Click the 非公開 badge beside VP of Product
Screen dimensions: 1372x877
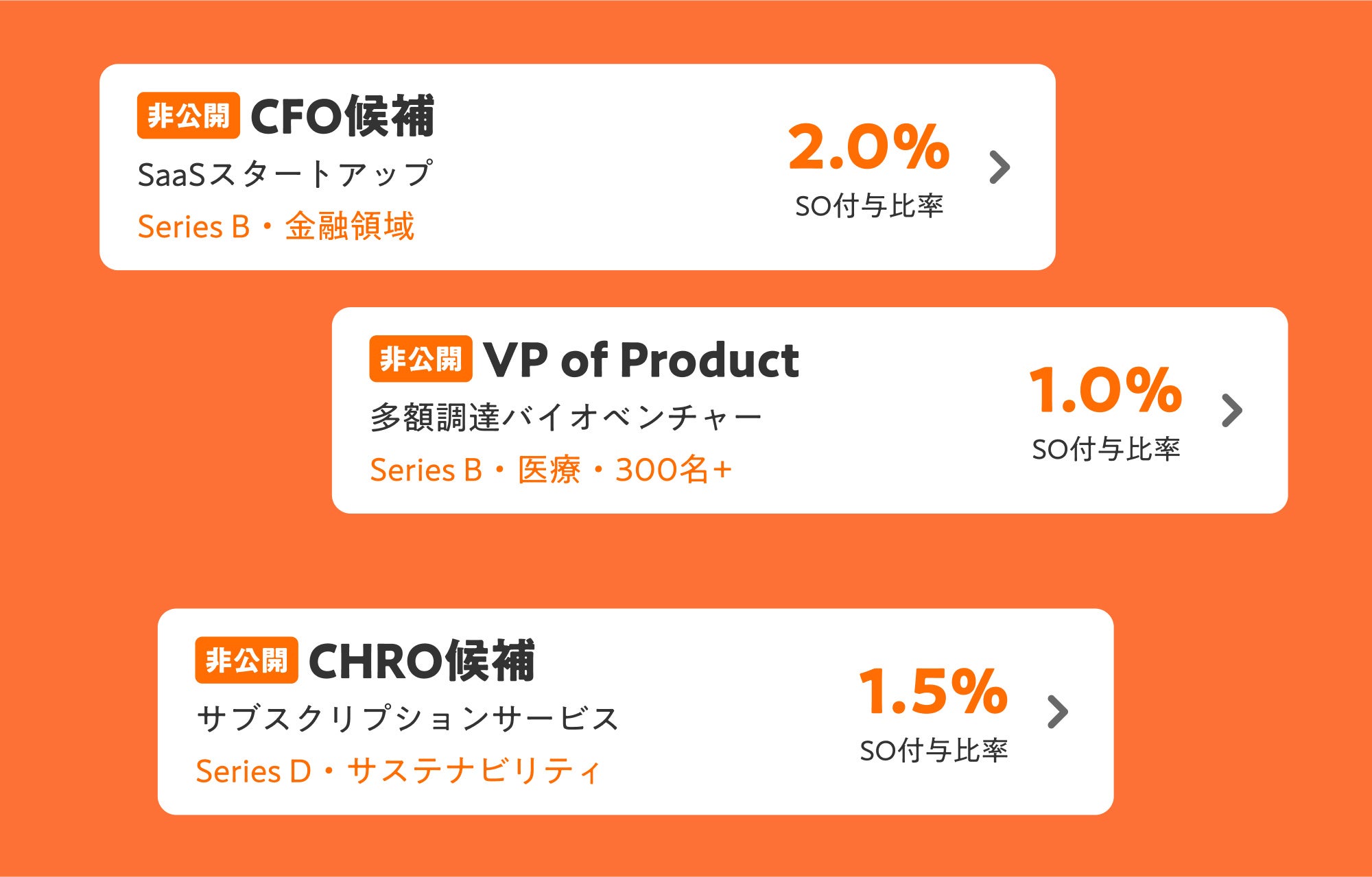pos(421,359)
